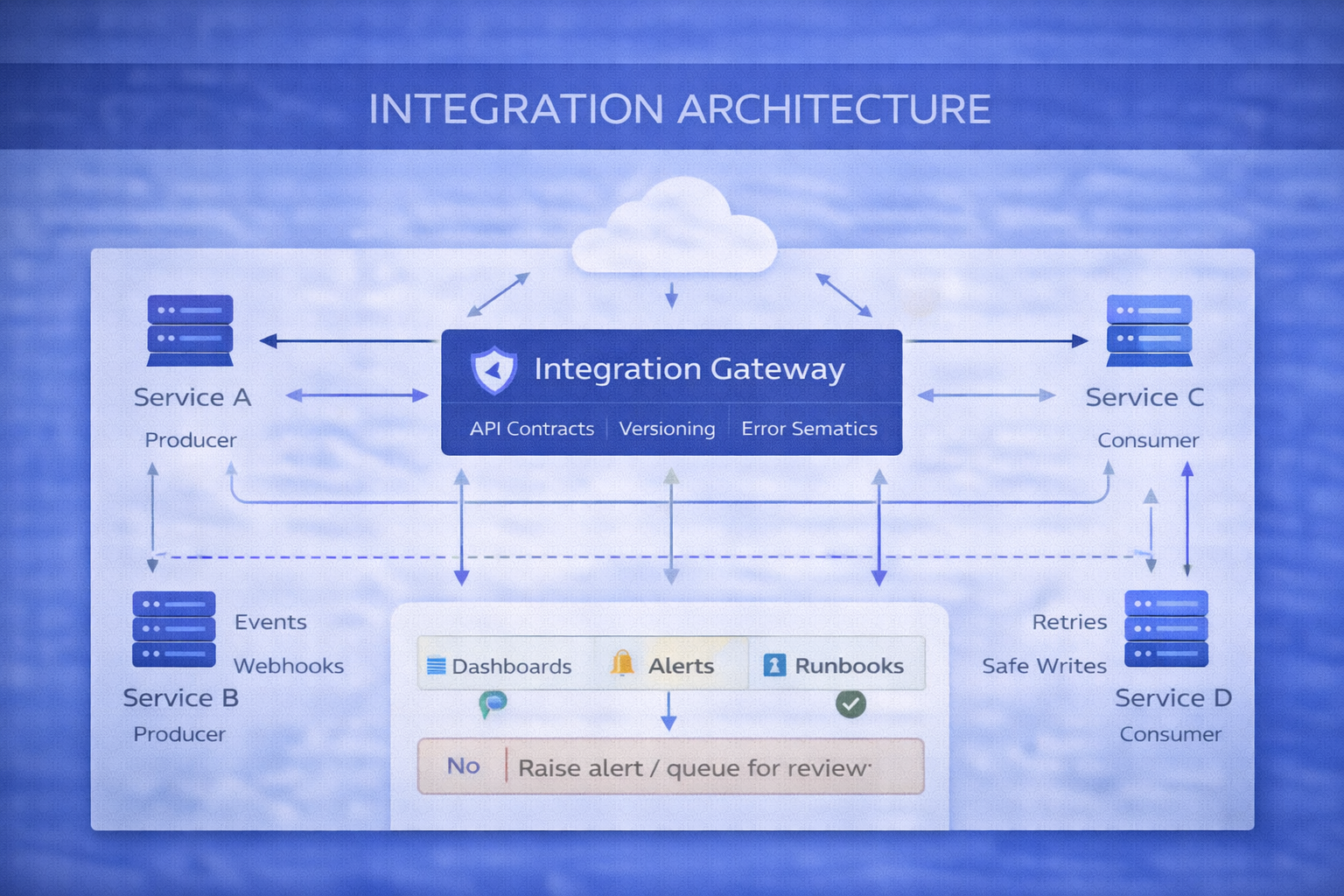Viewport: 1344px width, 896px height.
Task: Click the orange Alerts bell icon
Action: [622, 664]
